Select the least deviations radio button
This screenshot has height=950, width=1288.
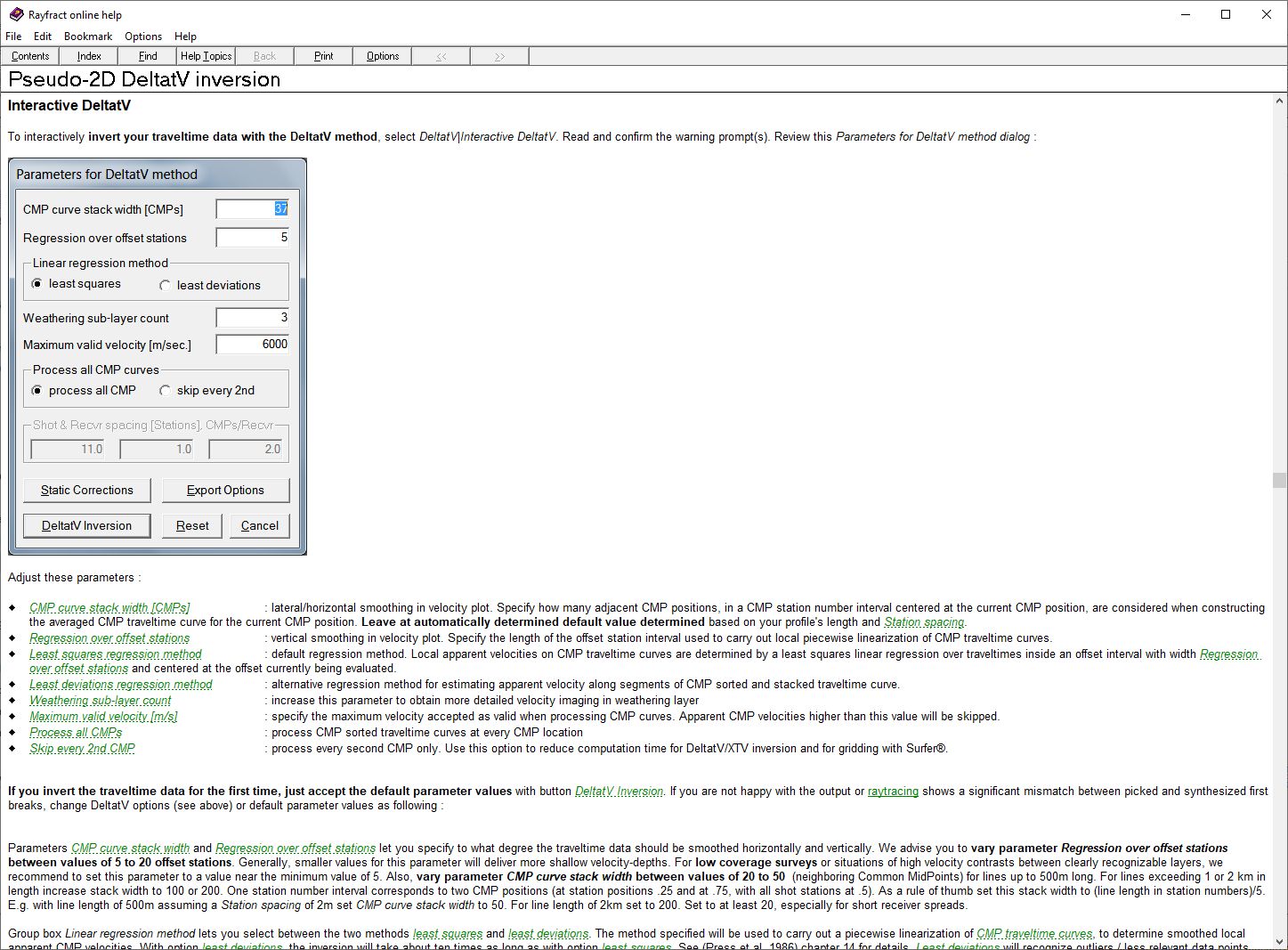point(165,286)
